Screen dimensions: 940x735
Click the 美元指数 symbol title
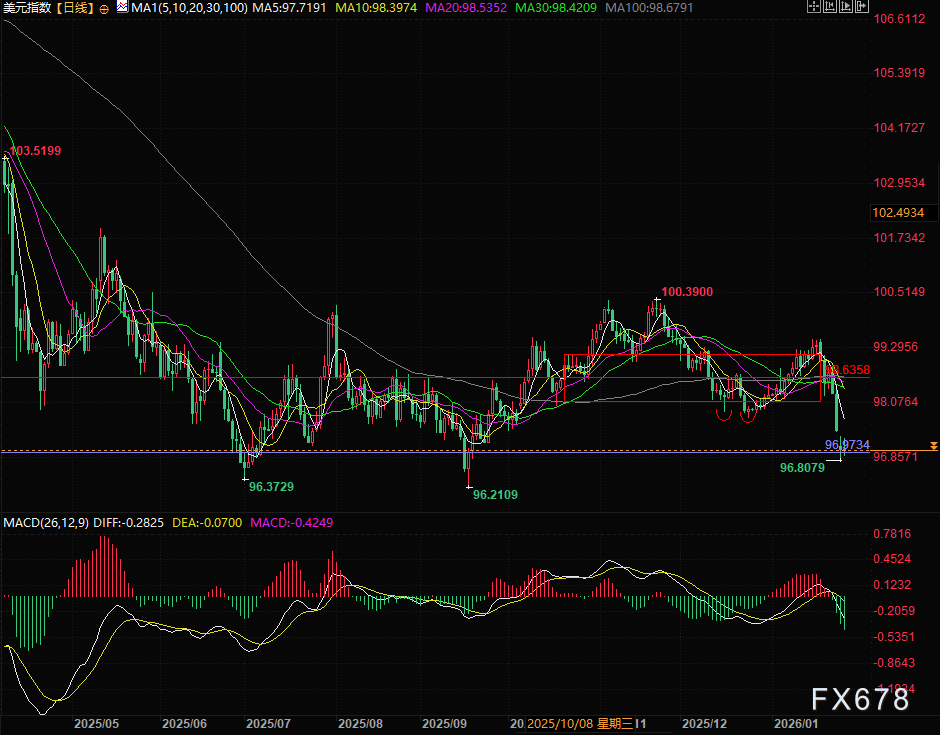tap(28, 8)
